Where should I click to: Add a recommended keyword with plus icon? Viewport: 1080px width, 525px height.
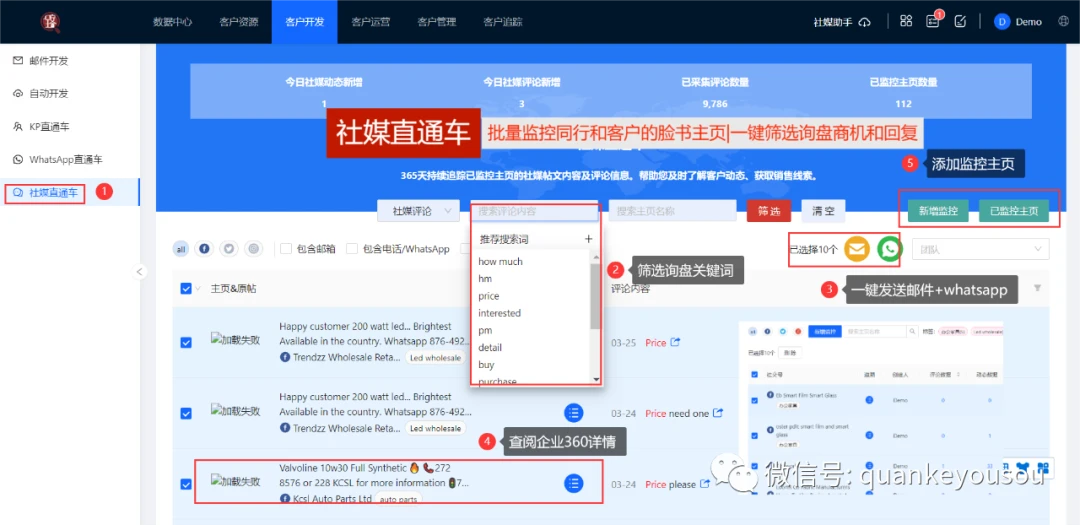click(x=588, y=239)
